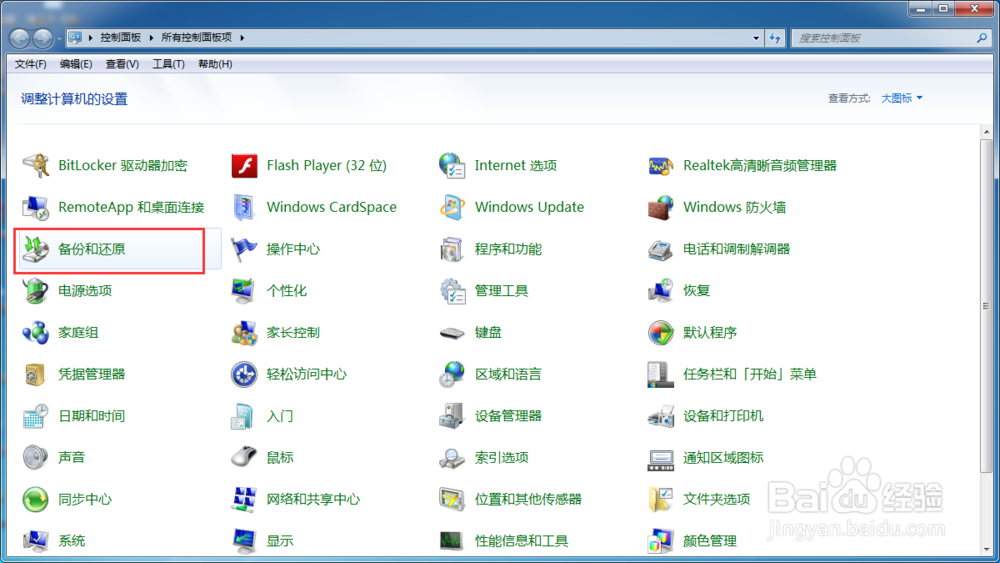Click 所有控制面板项 breadcrumb segment
This screenshot has height=563, width=1000.
[196, 38]
